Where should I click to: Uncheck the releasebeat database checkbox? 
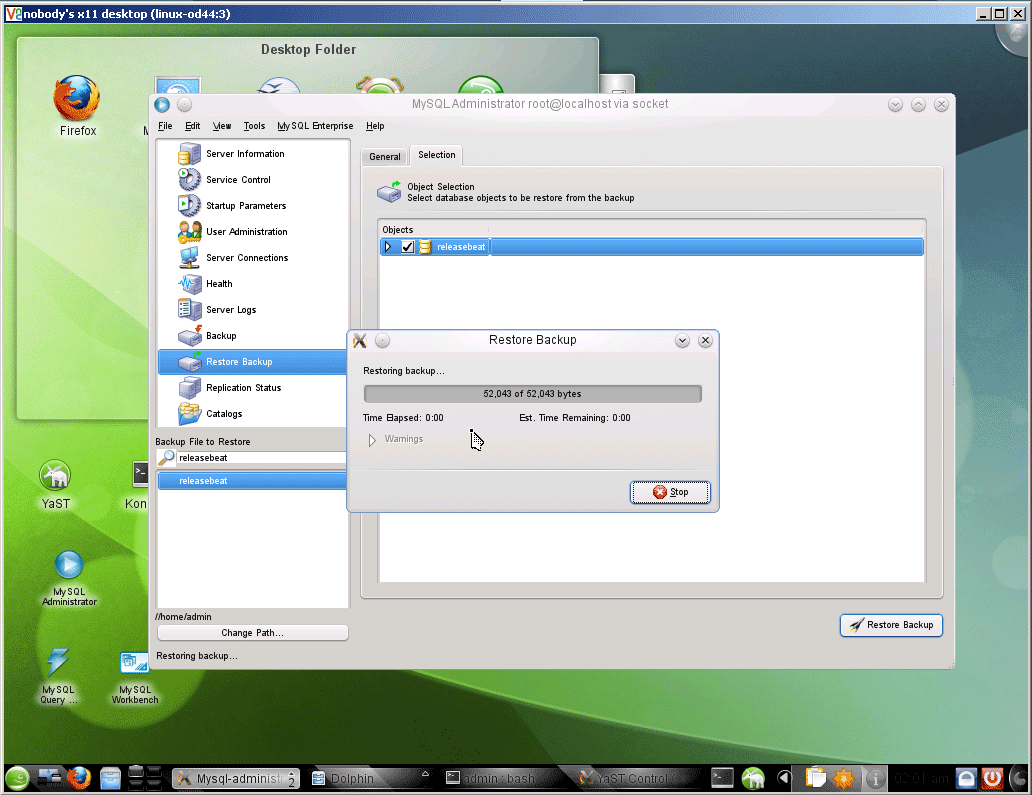coord(407,247)
